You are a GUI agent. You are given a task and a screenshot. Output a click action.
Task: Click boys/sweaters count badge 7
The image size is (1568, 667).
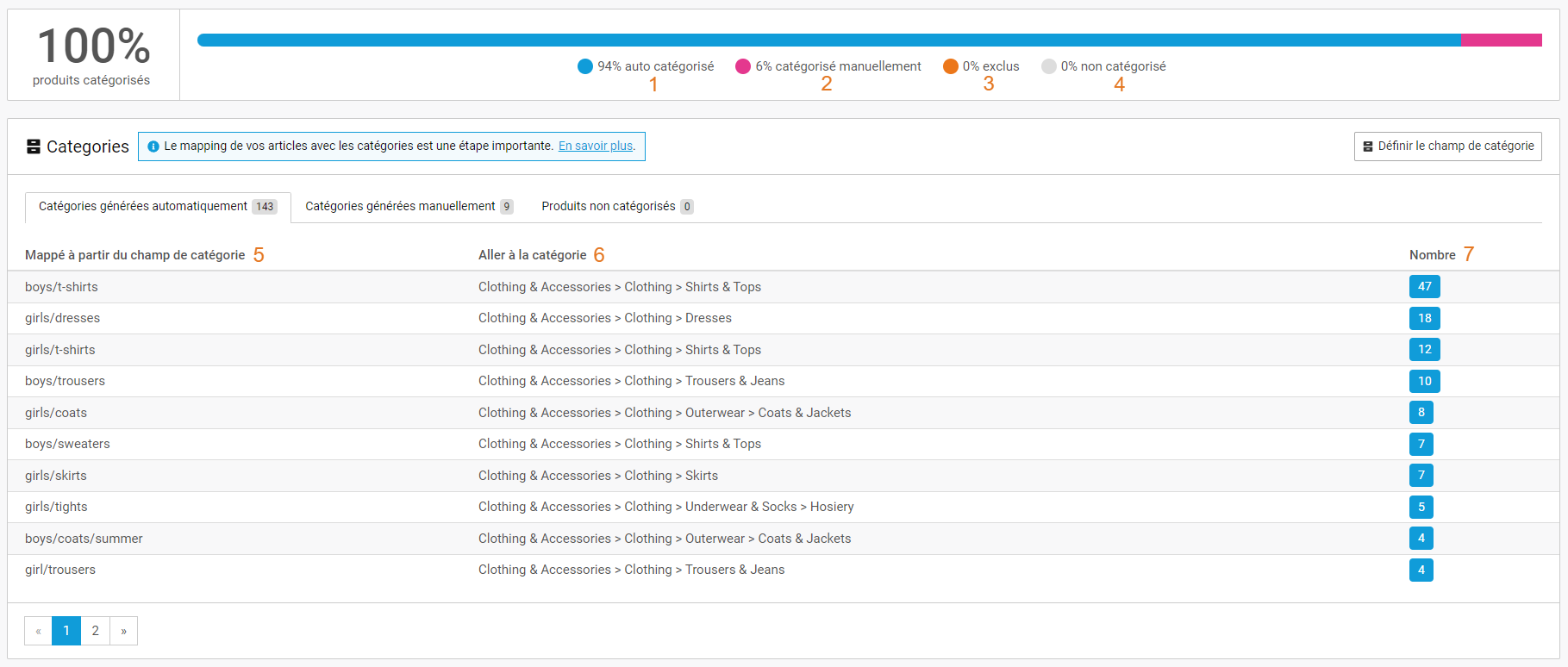click(x=1421, y=444)
